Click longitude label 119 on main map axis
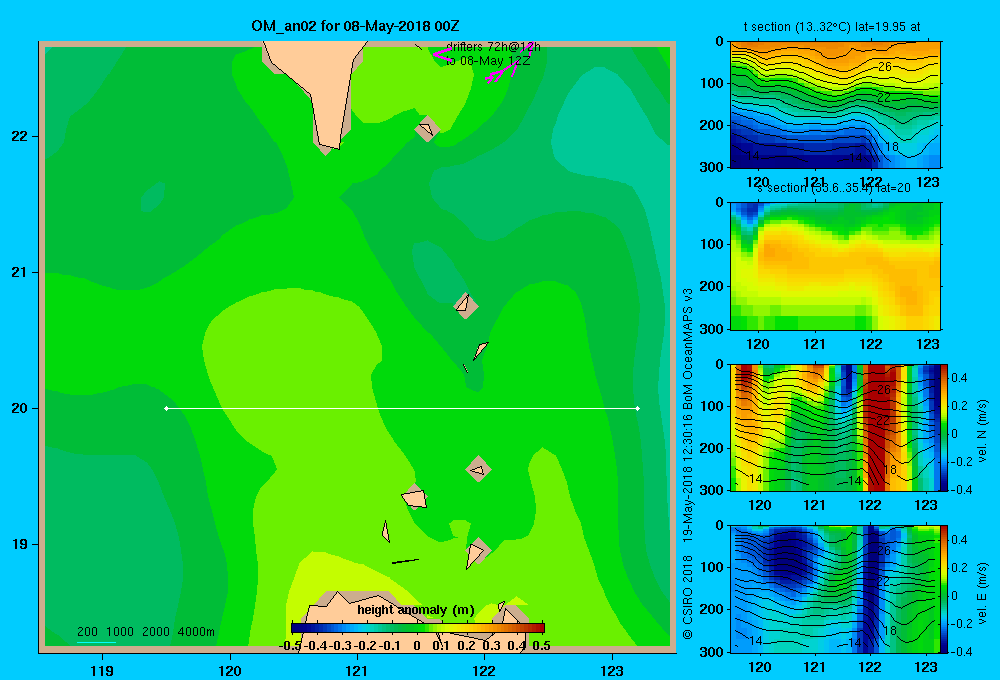Image resolution: width=1000 pixels, height=680 pixels. pos(102,670)
